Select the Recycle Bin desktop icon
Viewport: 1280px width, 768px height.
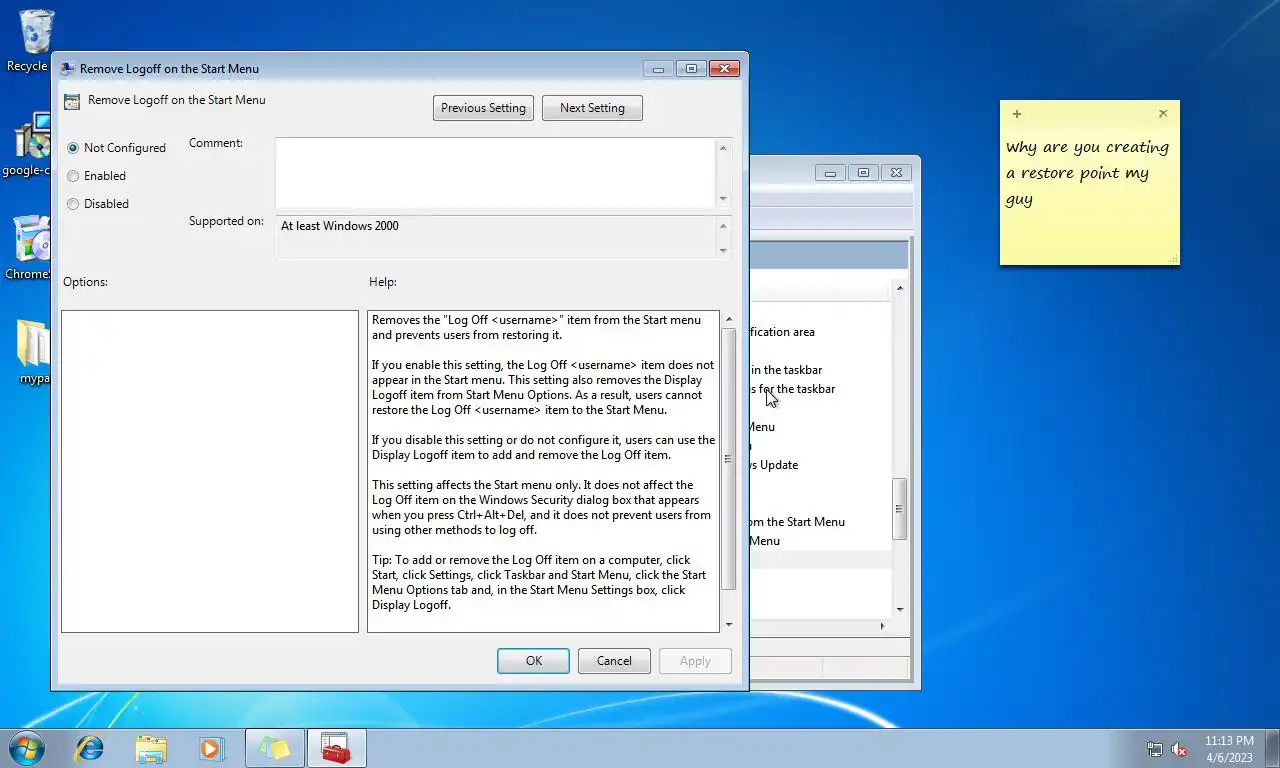pyautogui.click(x=34, y=41)
